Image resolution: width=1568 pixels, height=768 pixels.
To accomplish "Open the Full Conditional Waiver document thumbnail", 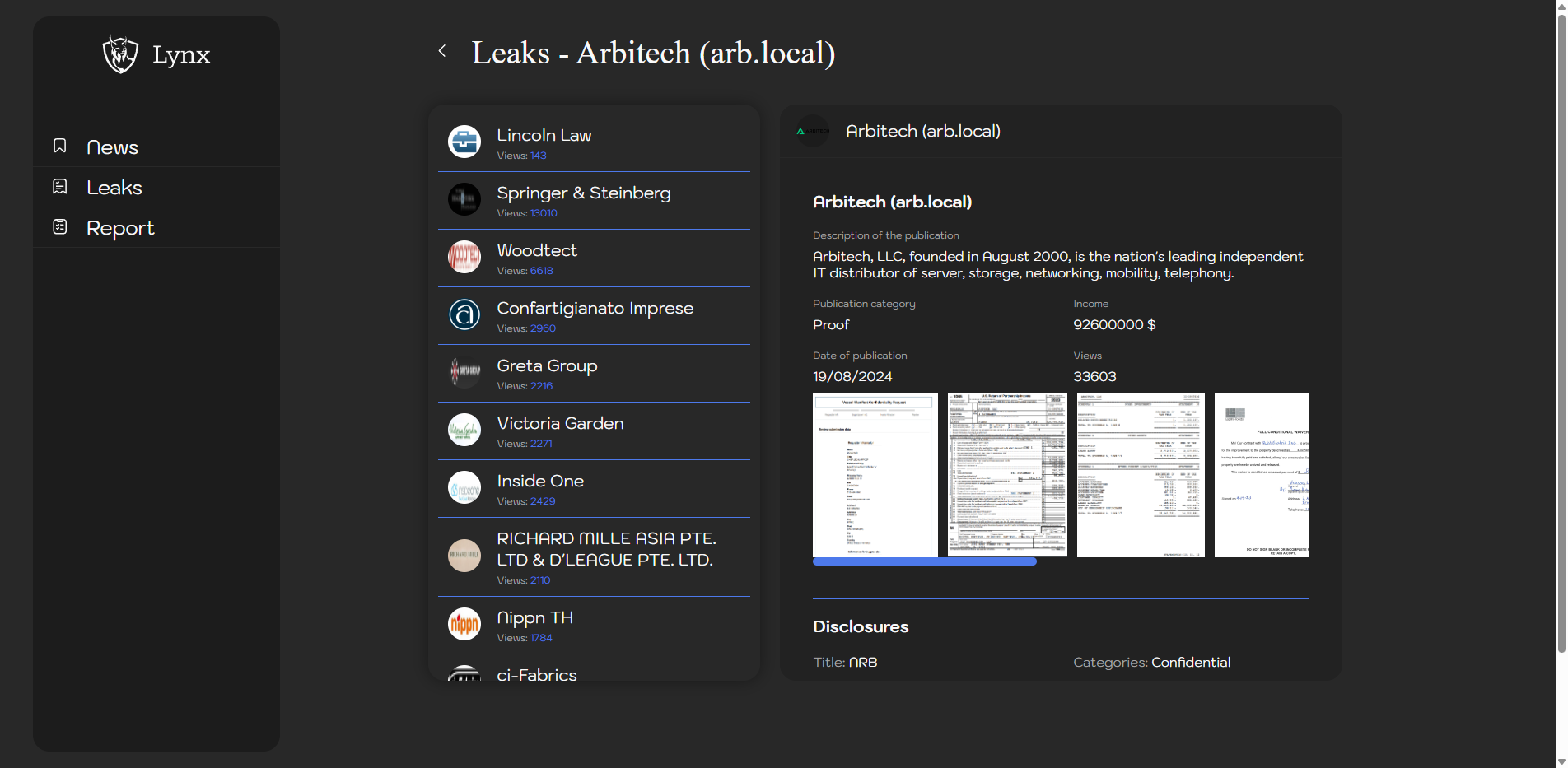I will point(1261,475).
